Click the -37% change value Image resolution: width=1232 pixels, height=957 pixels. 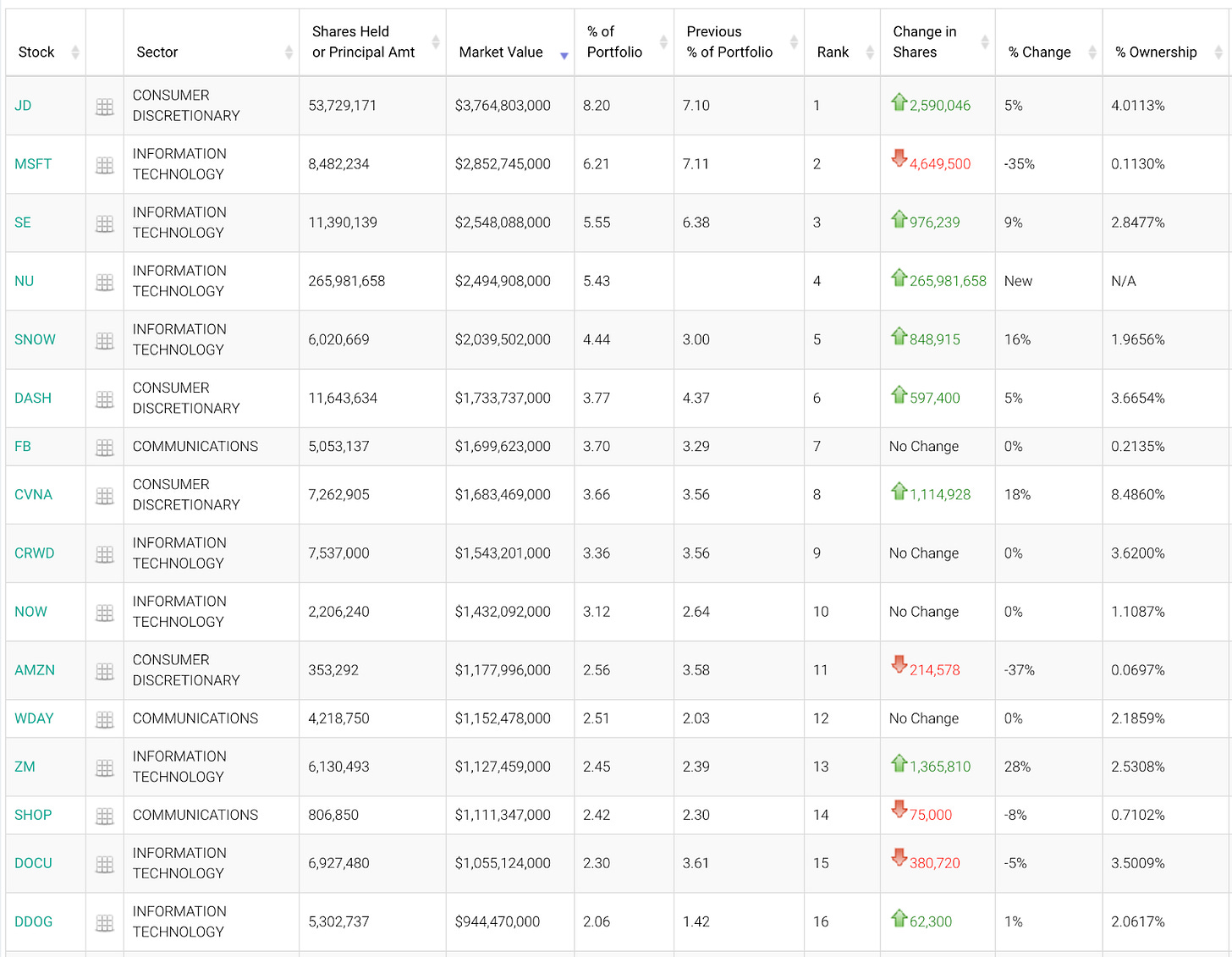[1019, 669]
